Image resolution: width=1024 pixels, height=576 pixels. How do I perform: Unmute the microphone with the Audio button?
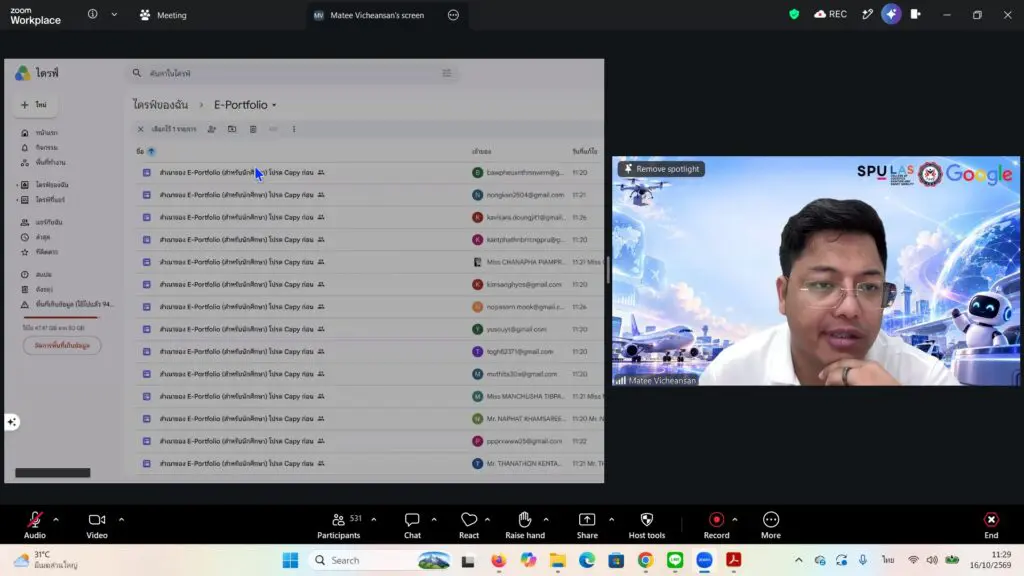click(x=35, y=525)
